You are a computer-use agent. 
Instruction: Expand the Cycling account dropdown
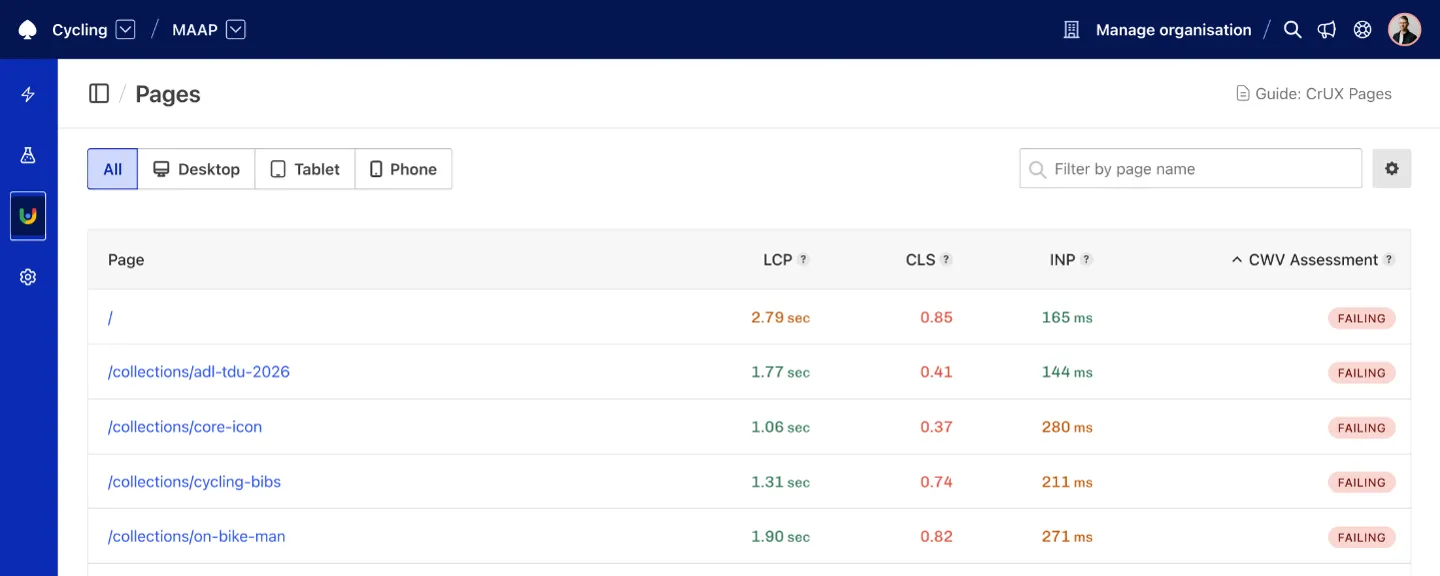pyautogui.click(x=126, y=29)
